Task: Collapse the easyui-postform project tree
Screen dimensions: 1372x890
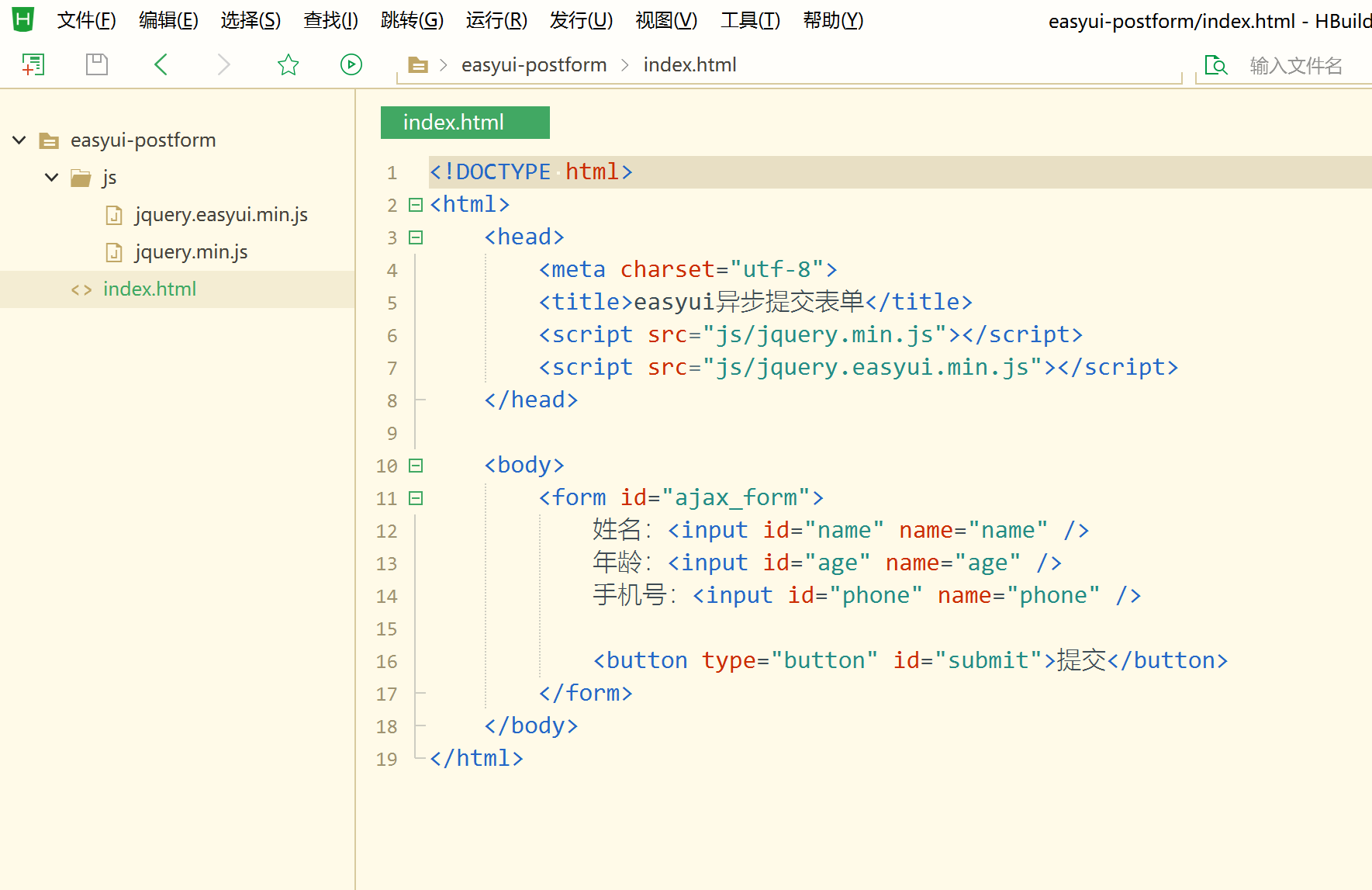Action: point(19,140)
